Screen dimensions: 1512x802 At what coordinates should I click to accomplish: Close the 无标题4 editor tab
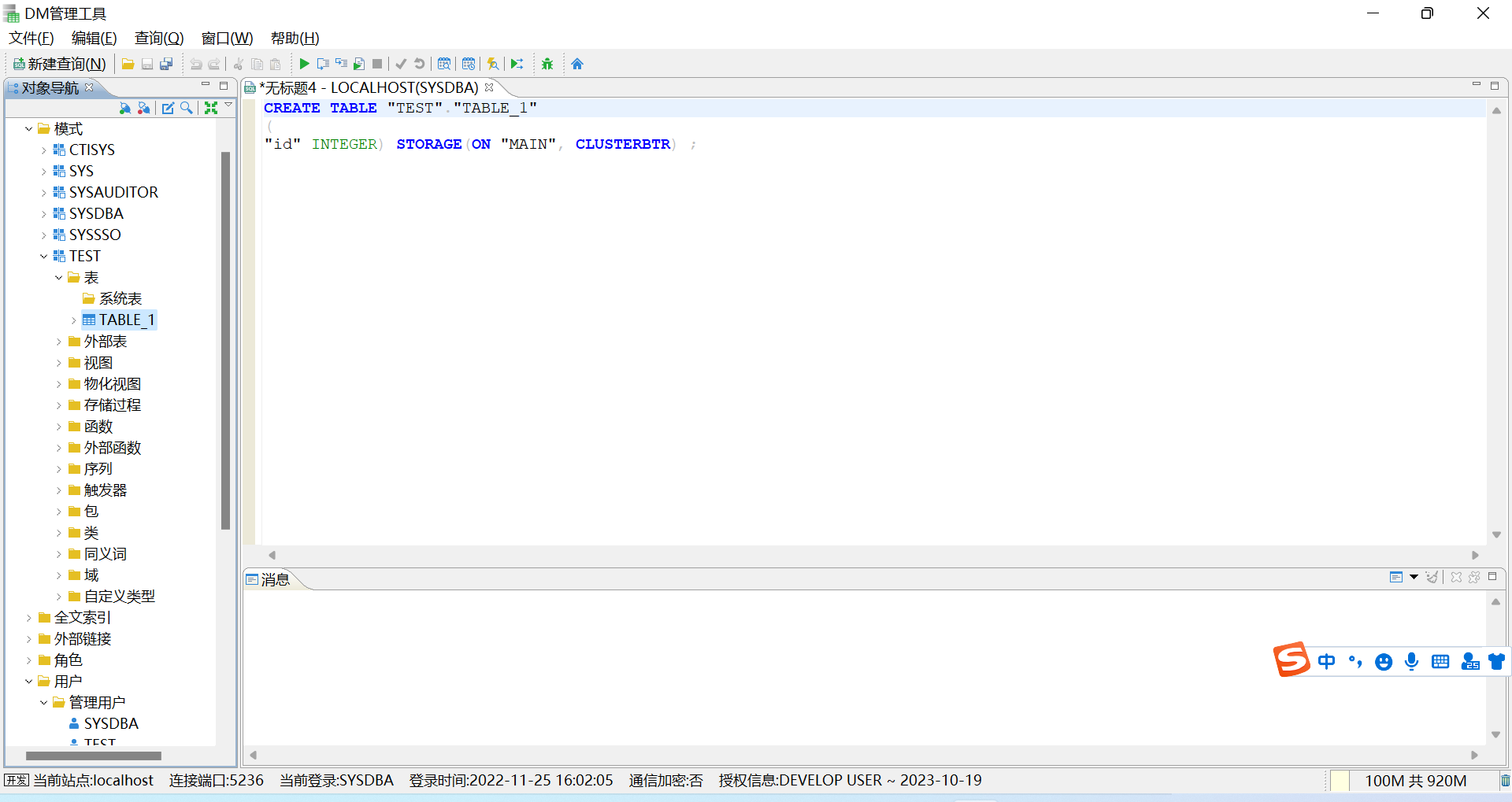pyautogui.click(x=489, y=87)
